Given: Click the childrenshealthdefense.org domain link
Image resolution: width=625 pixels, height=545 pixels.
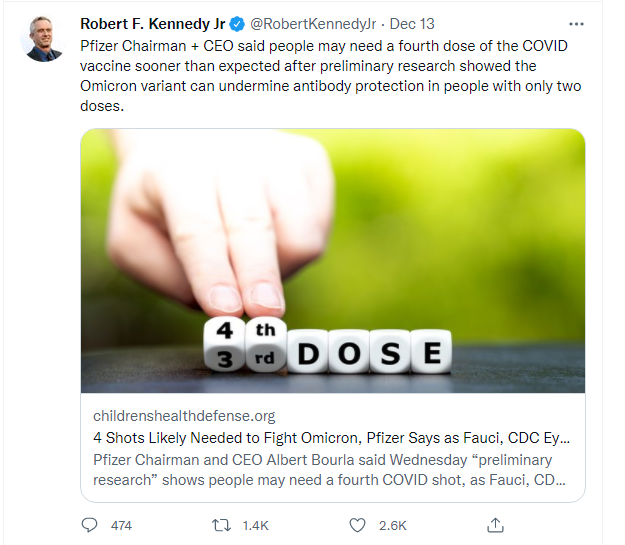Looking at the screenshot, I should (x=184, y=416).
